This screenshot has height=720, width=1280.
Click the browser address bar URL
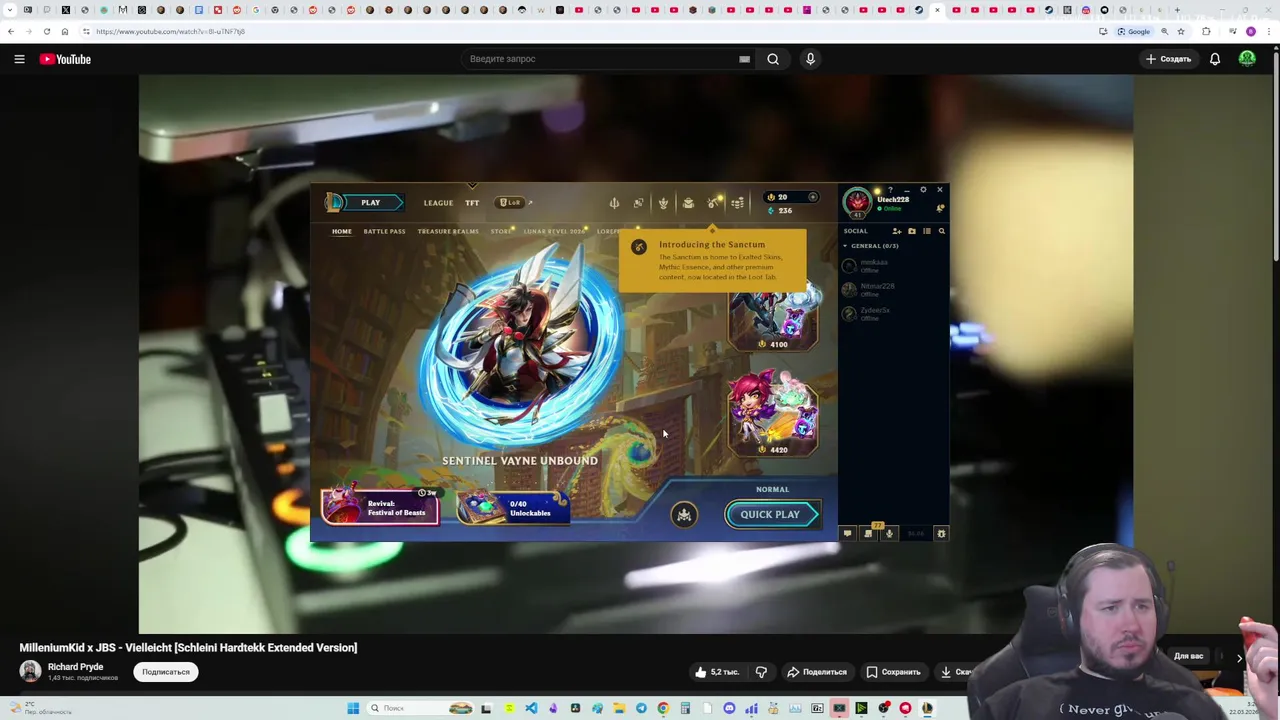coord(170,31)
